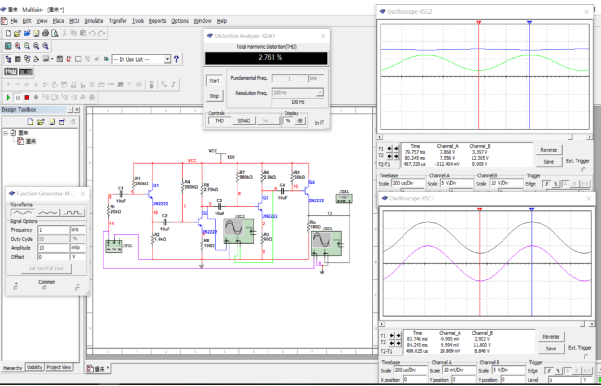Set Distortion Analyzer display to percent
The width and height of the screenshot is (601, 386).
point(287,120)
